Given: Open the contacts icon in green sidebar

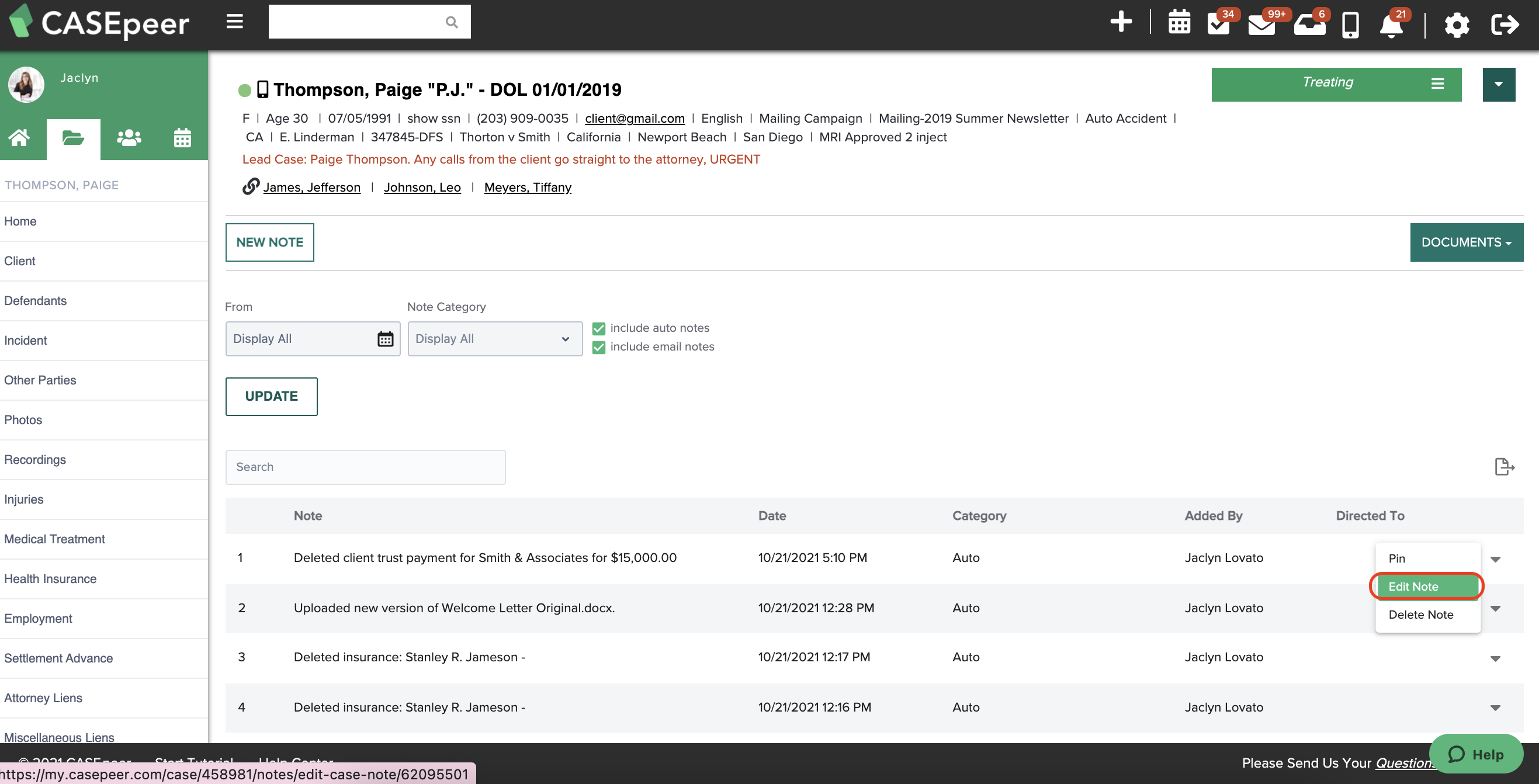Looking at the screenshot, I should [x=129, y=137].
